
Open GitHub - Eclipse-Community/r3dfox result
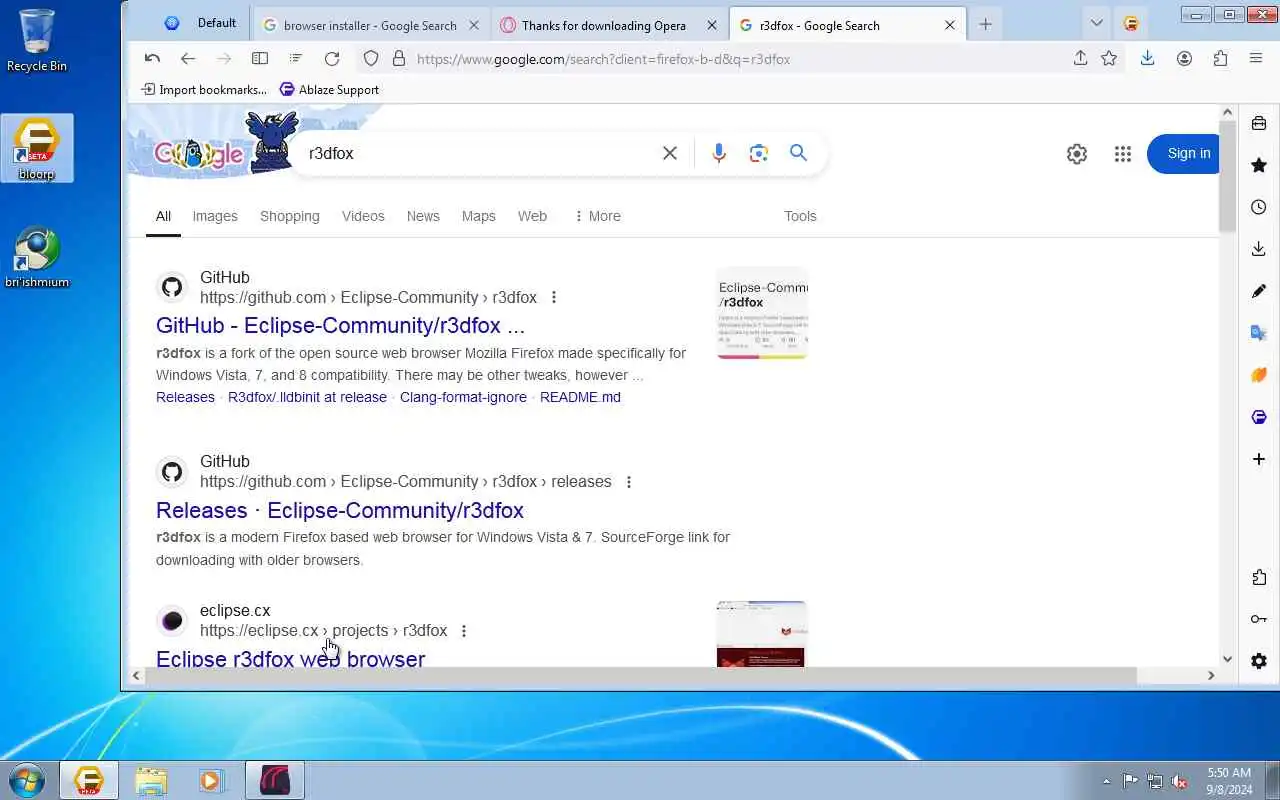click(x=340, y=326)
